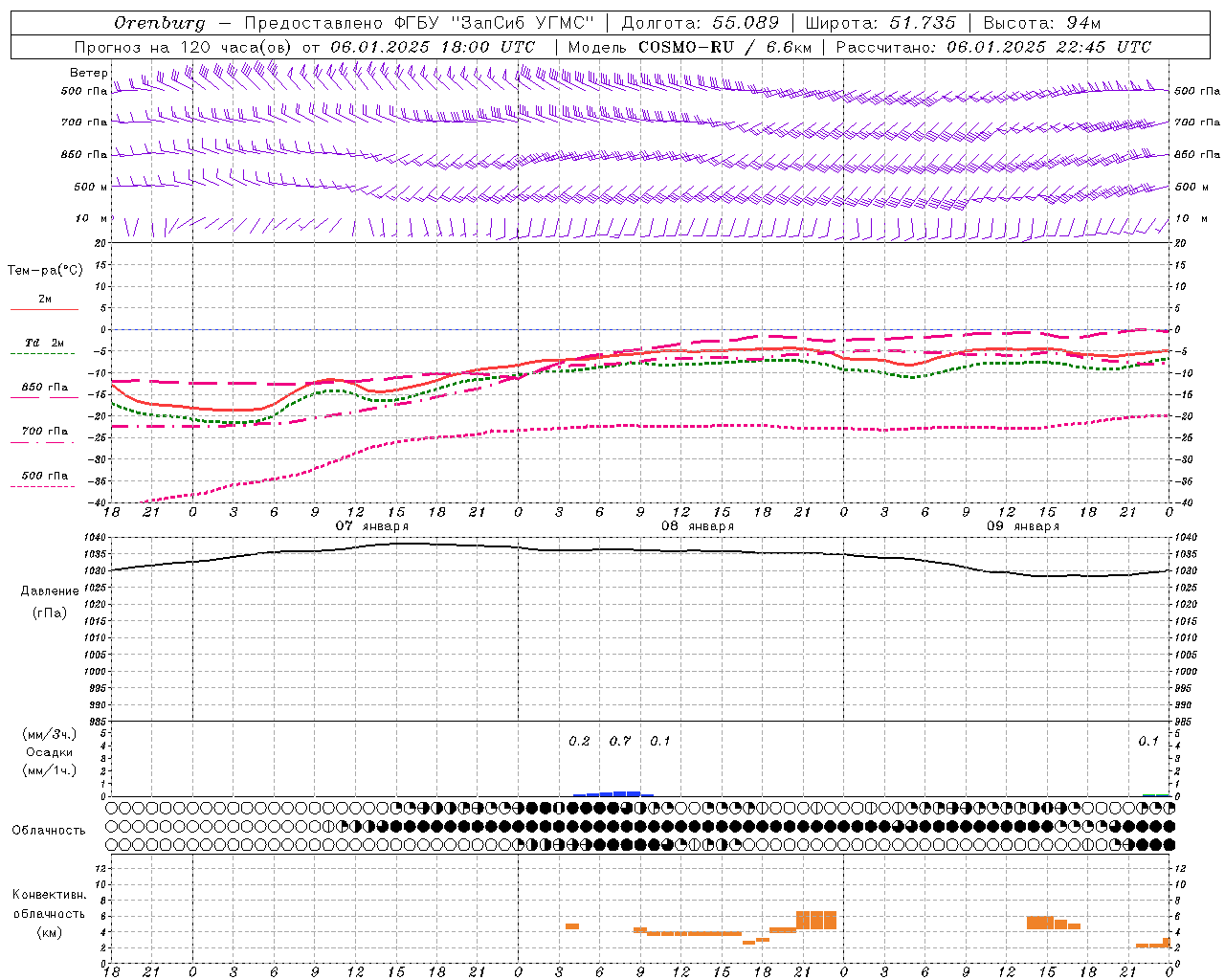Screen dimensions: 1225x980
Task: Click the Td 2м dew point legend entry
Action: [x=45, y=343]
